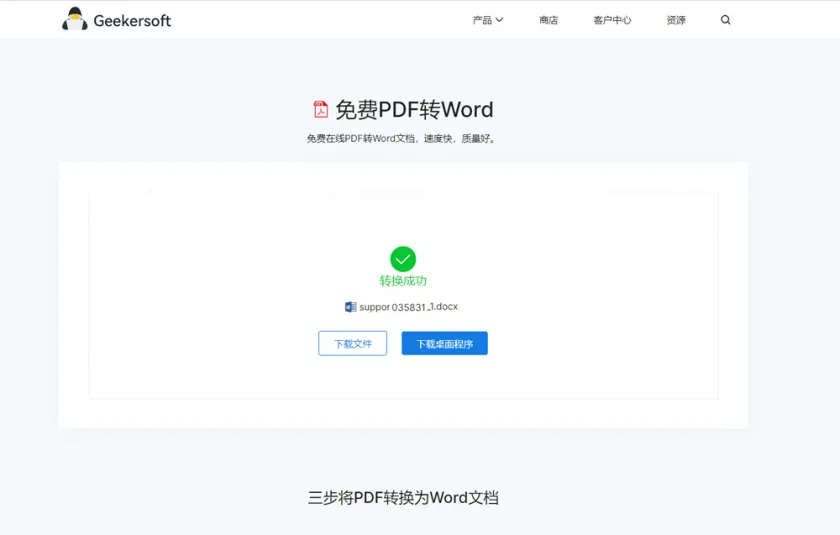Click the Geekersoft brand name text
Screen dimensions: 840x535
tap(132, 20)
